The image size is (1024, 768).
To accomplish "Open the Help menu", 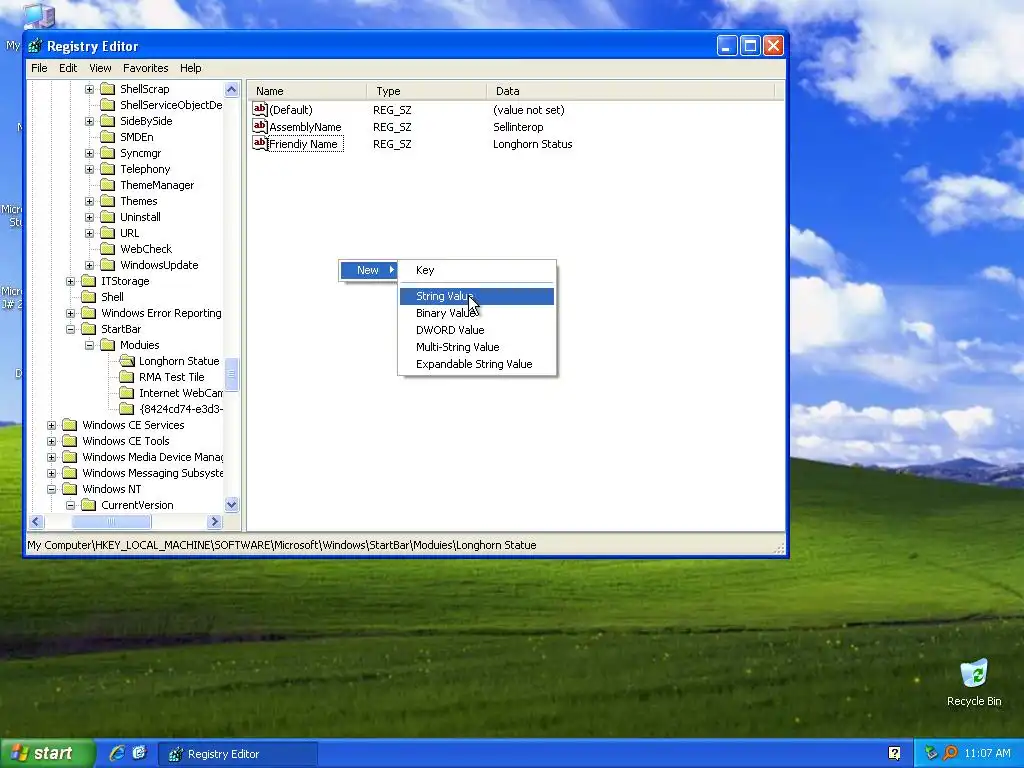I will (x=191, y=68).
